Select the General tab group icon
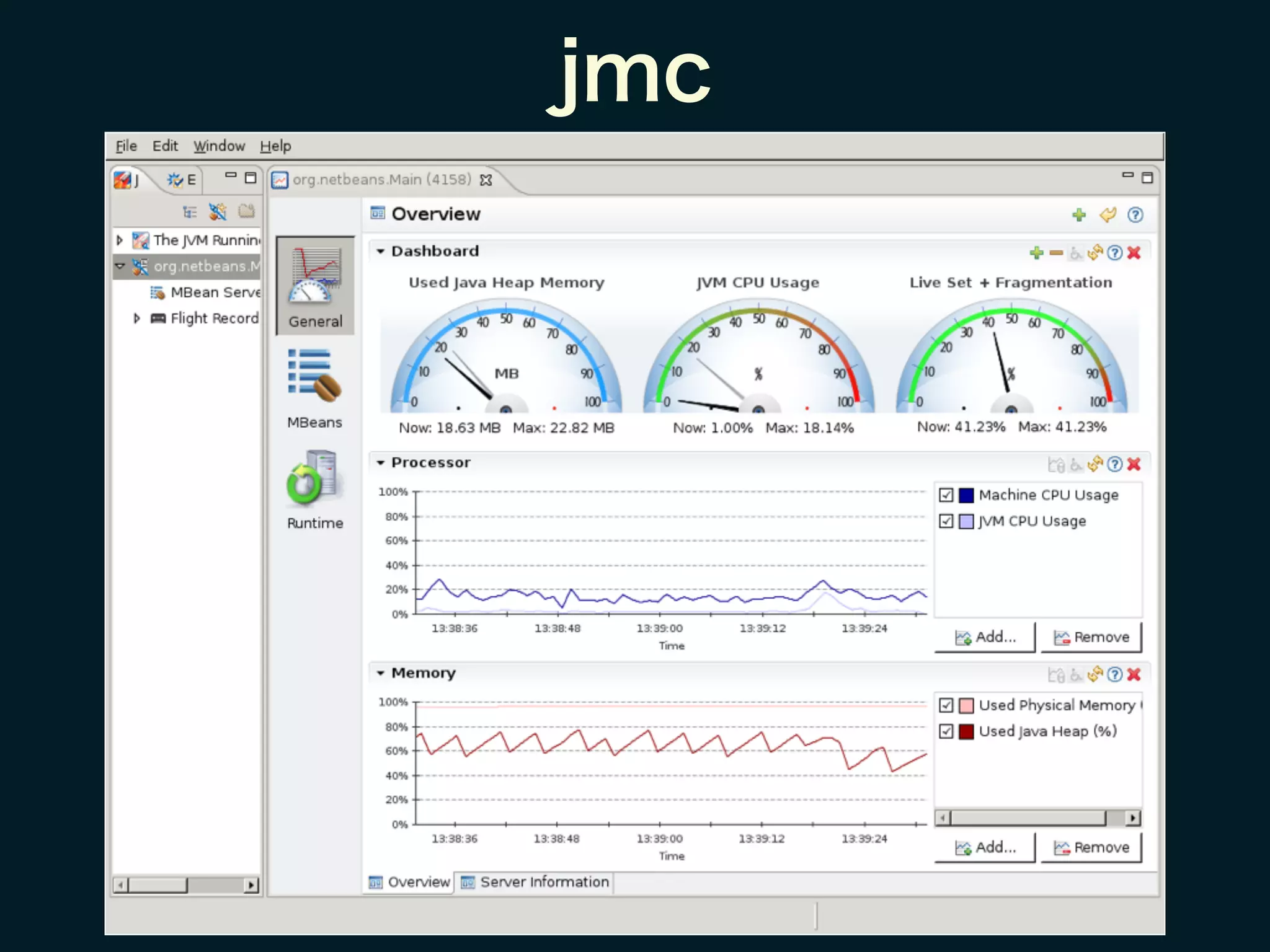The image size is (1270, 952). [315, 285]
